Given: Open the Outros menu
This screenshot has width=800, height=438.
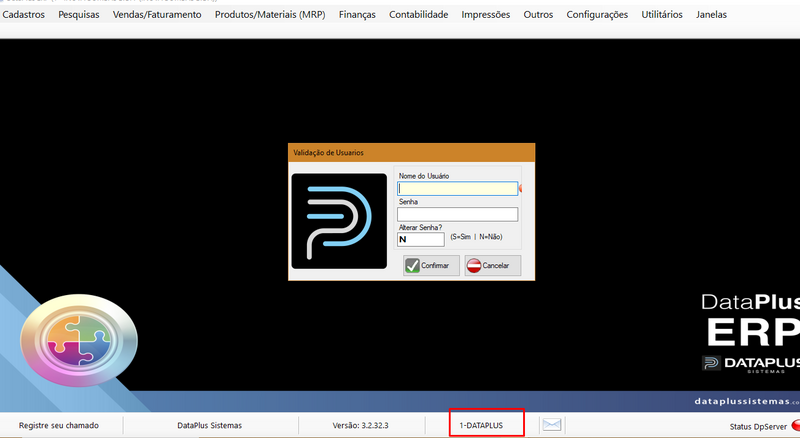Looking at the screenshot, I should point(538,15).
